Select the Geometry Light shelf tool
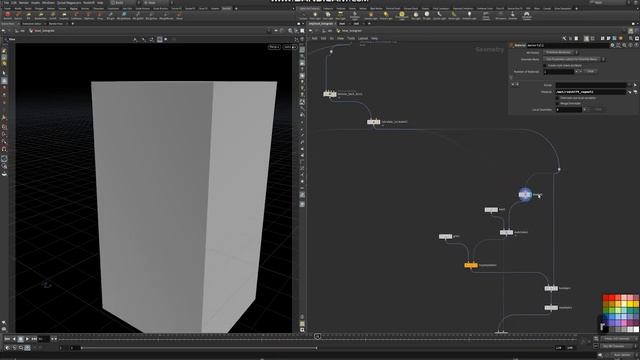 355,16
